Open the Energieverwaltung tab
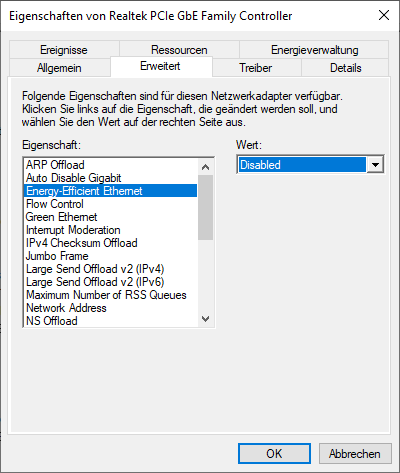The height and width of the screenshot is (473, 400). (314, 50)
